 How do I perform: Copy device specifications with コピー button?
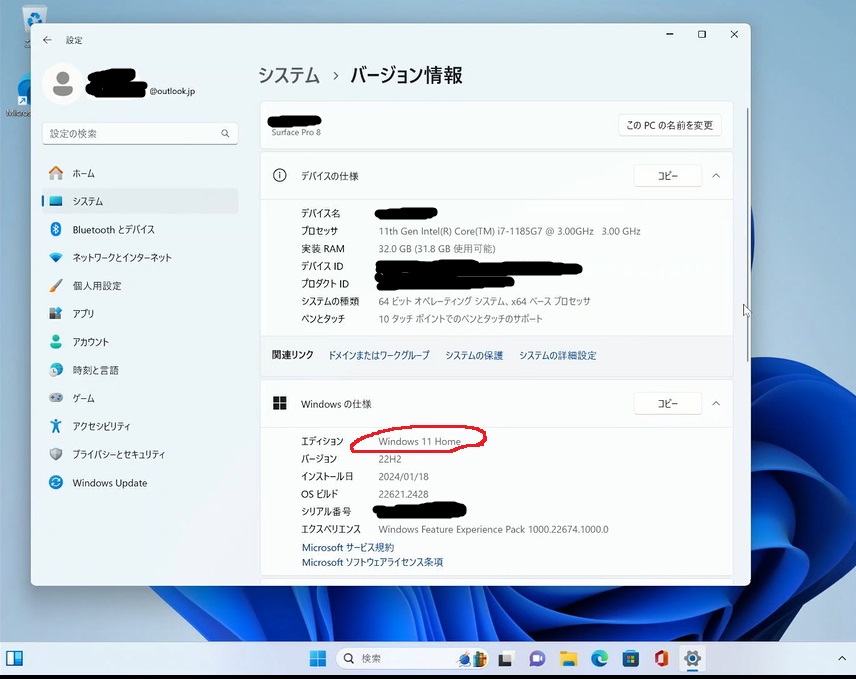pos(667,176)
